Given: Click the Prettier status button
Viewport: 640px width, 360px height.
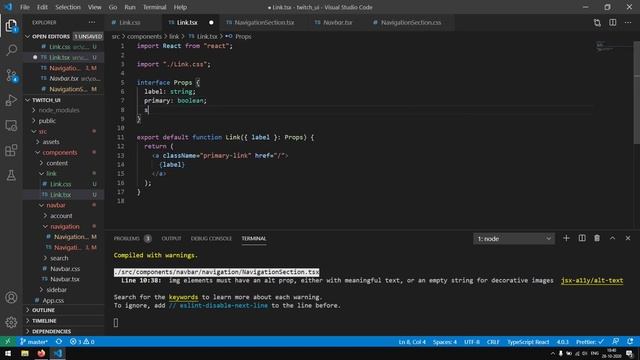Looking at the screenshot, I should point(590,342).
